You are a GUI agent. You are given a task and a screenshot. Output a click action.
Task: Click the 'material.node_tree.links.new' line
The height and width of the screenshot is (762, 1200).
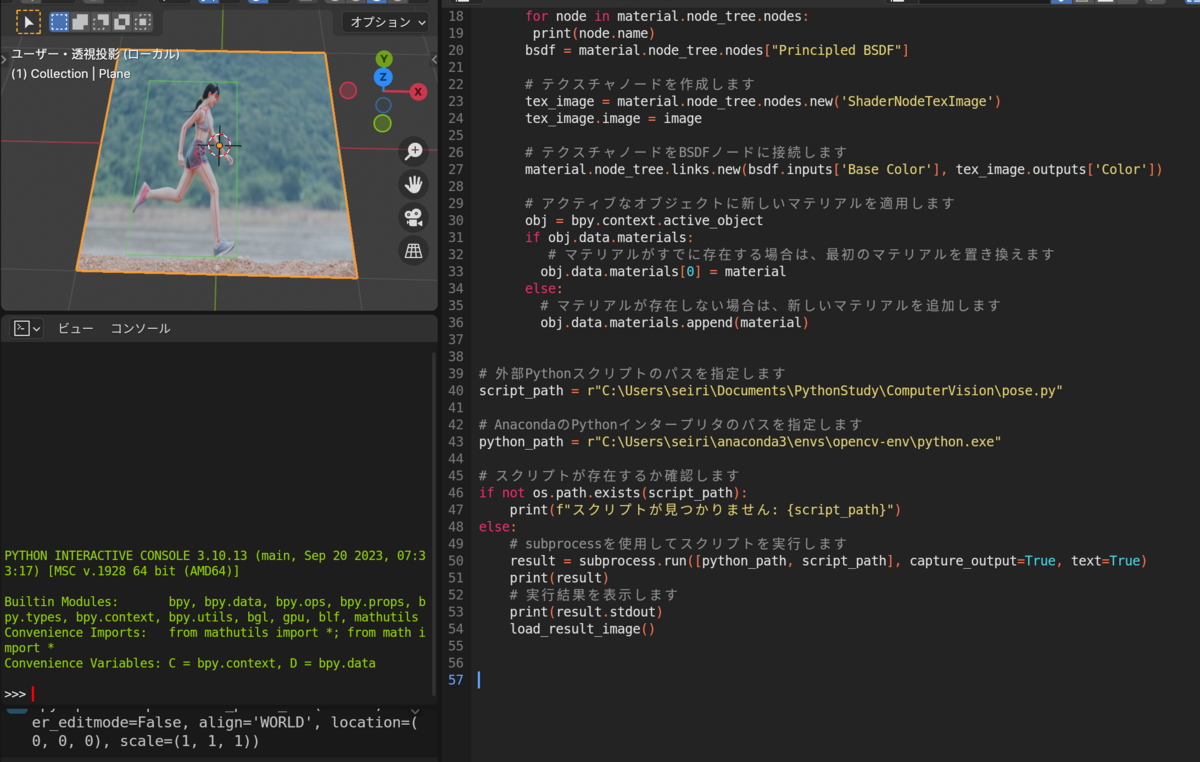pos(843,169)
